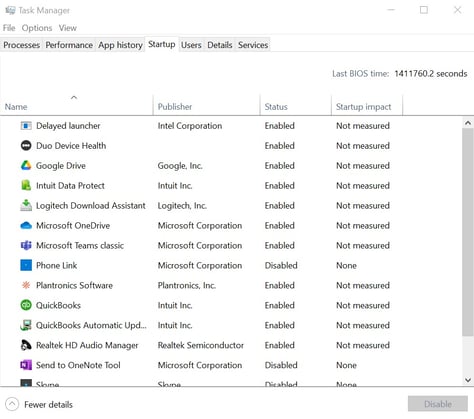Click the Google Drive icon

tap(26, 166)
